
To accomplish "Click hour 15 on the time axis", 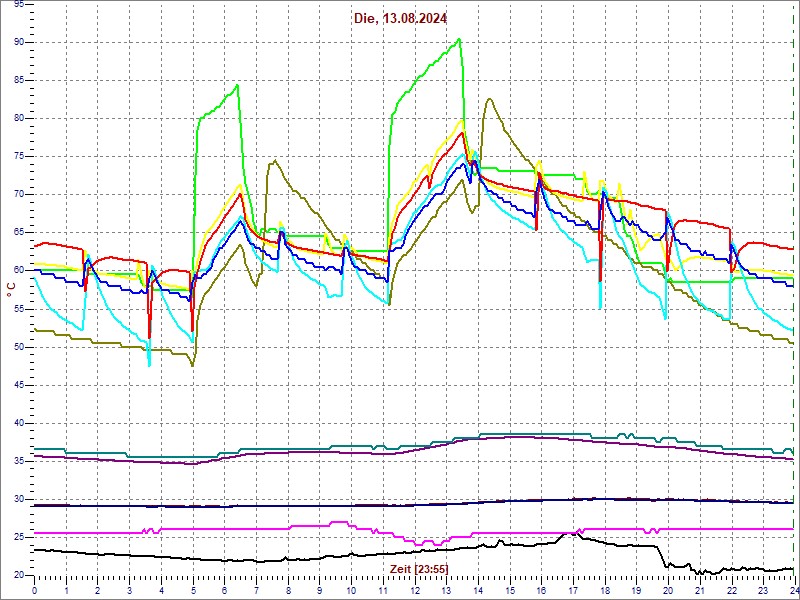I will 509,590.
